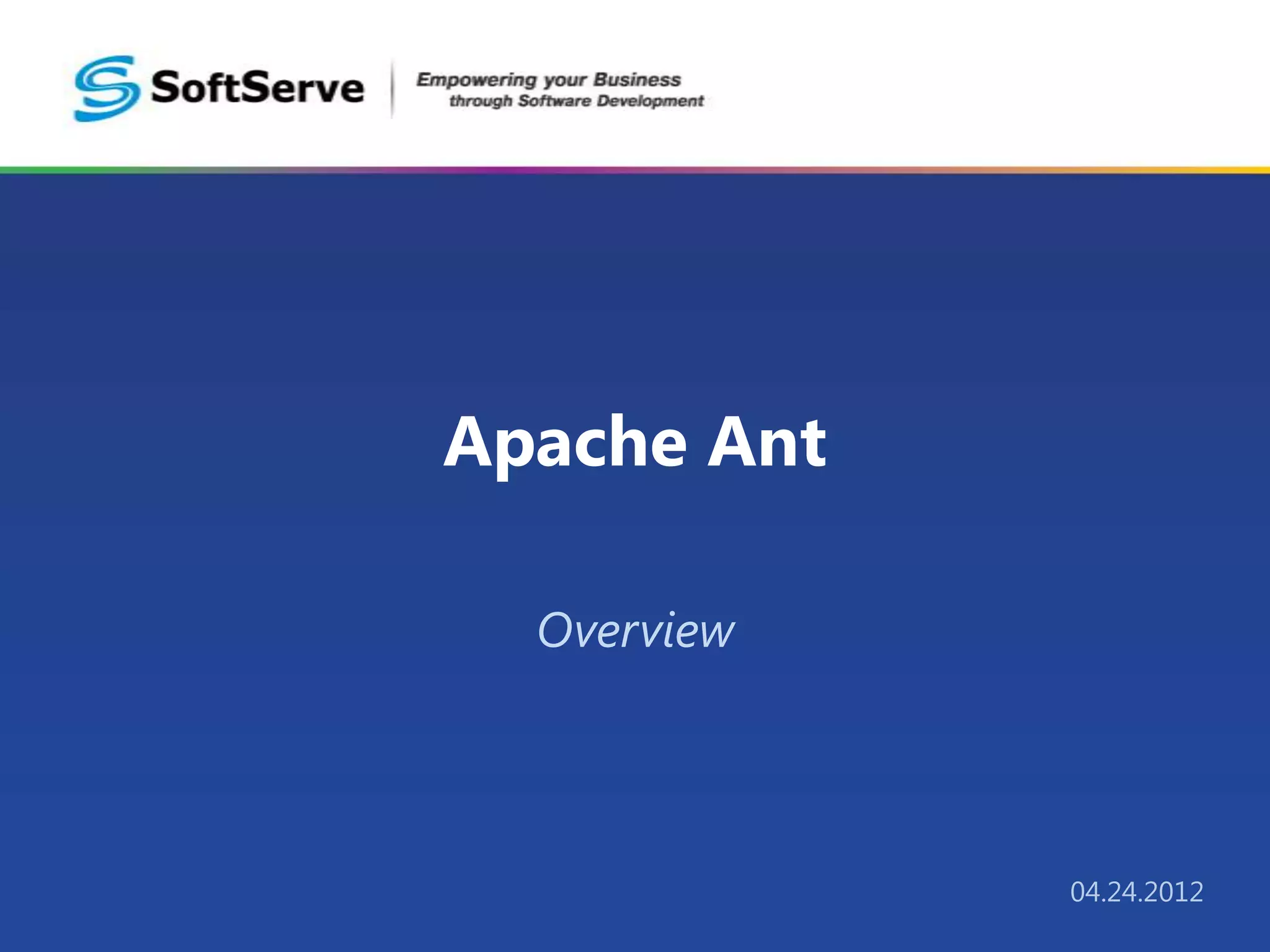Select the 'Empowering your Business' tagline line

548,80
